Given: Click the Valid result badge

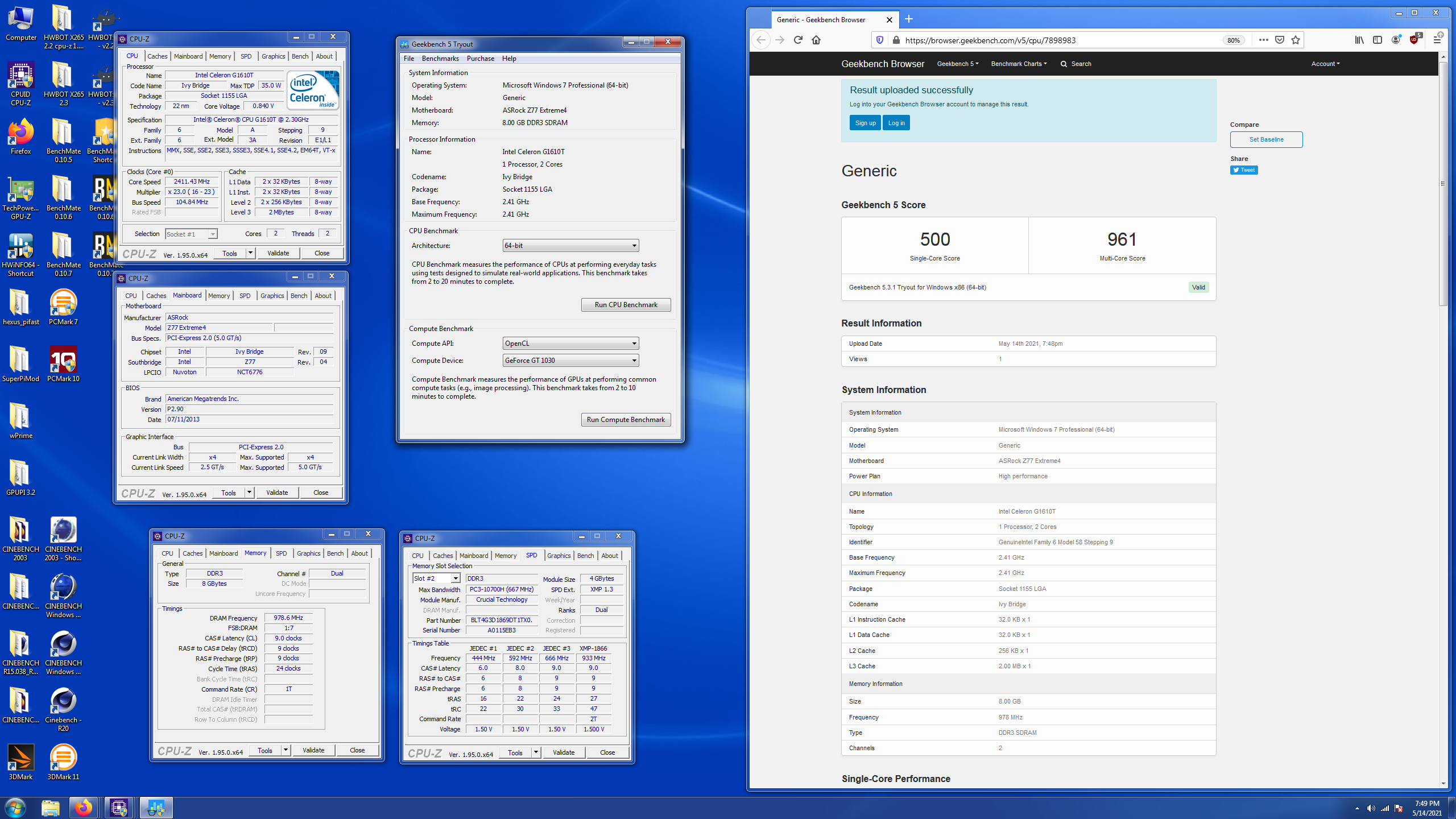Looking at the screenshot, I should [x=1198, y=287].
